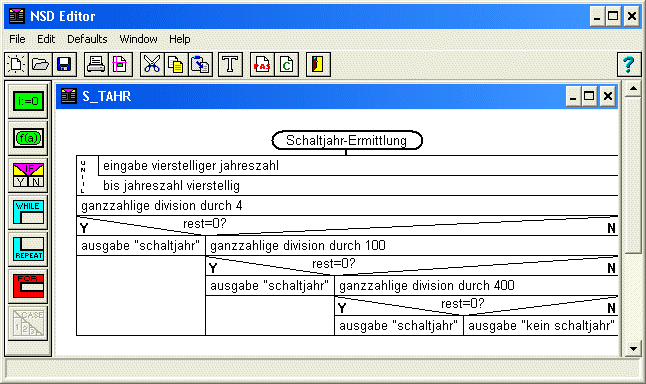
Task: Select 'ausgabe "schaltjahr"' beside 'kein schaltjahr'
Action: 399,325
